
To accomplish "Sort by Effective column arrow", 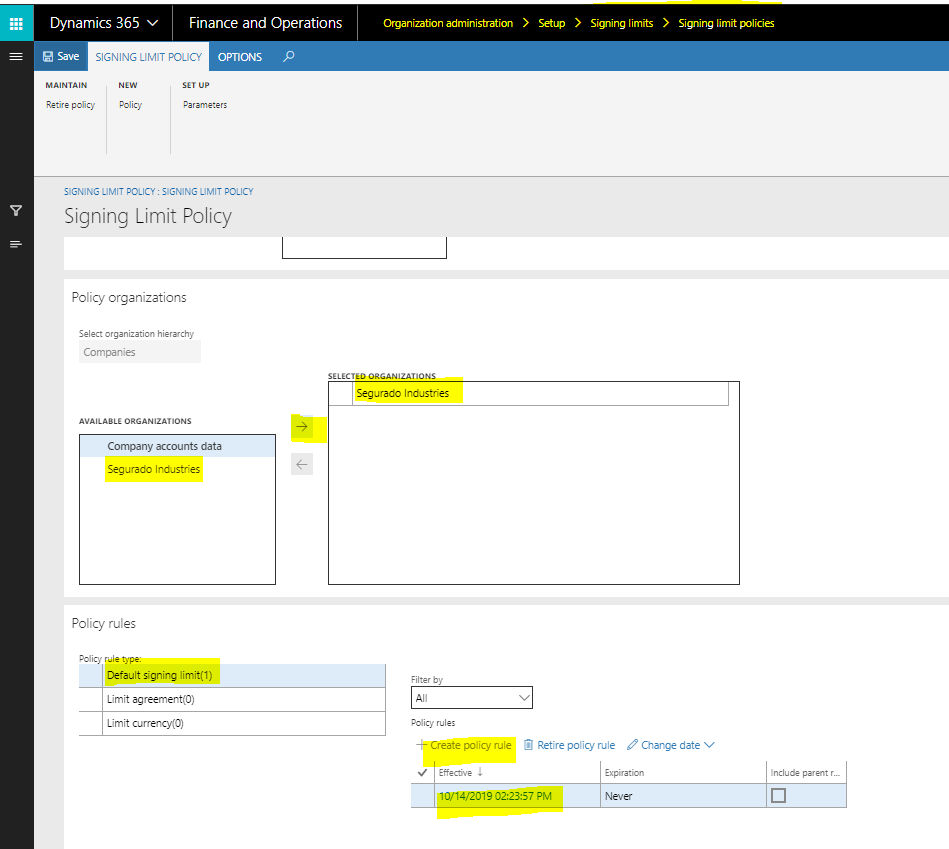I will (480, 772).
